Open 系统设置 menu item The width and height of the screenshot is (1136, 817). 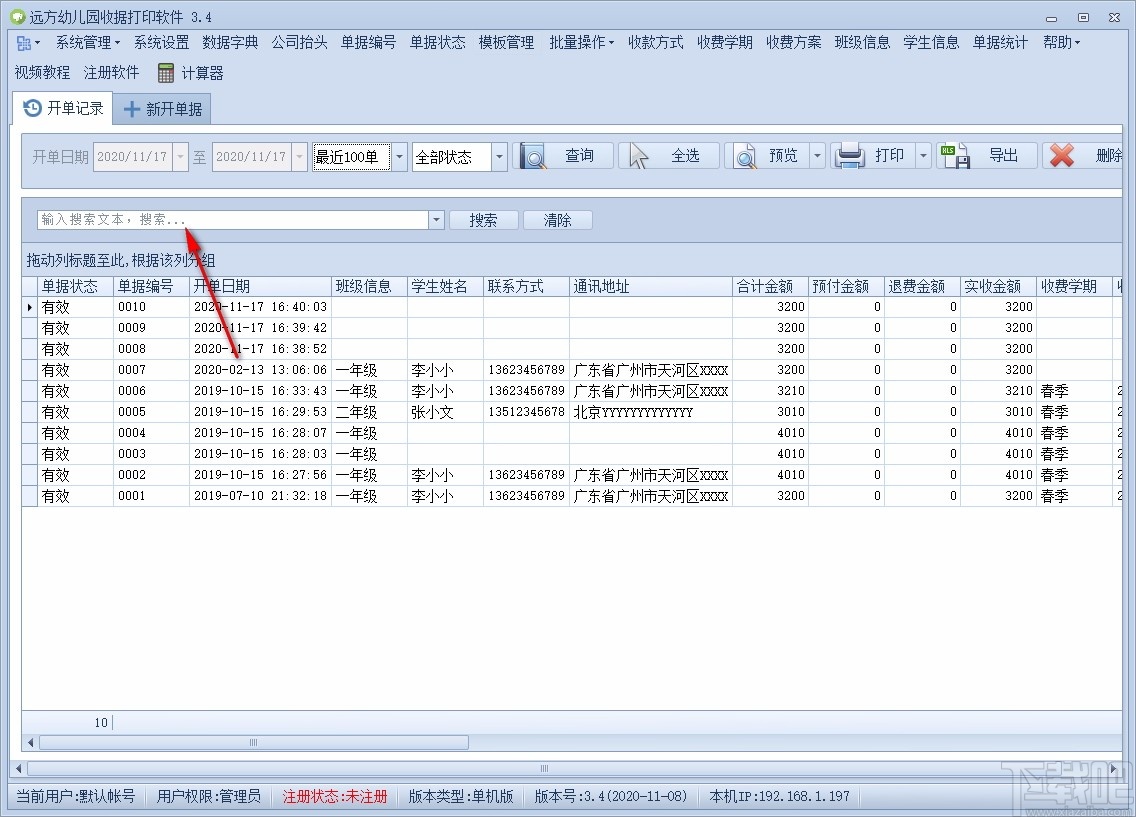click(161, 43)
